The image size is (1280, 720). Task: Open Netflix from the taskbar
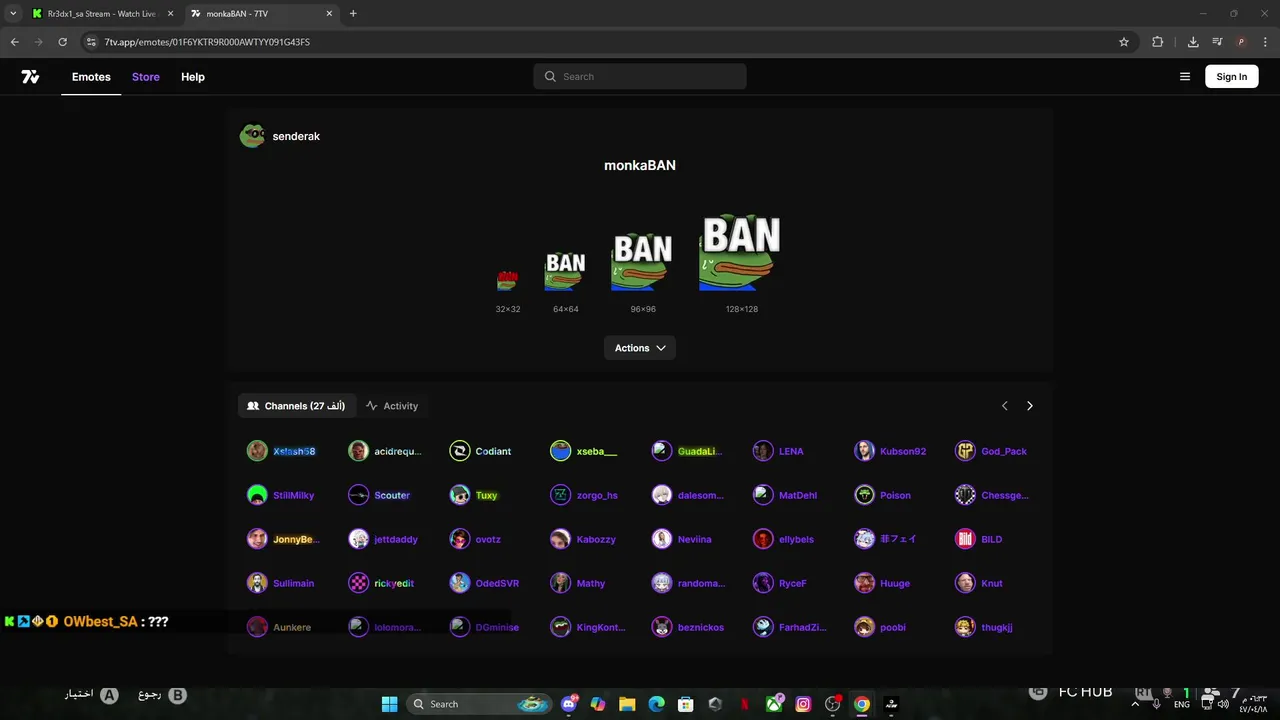click(x=744, y=704)
